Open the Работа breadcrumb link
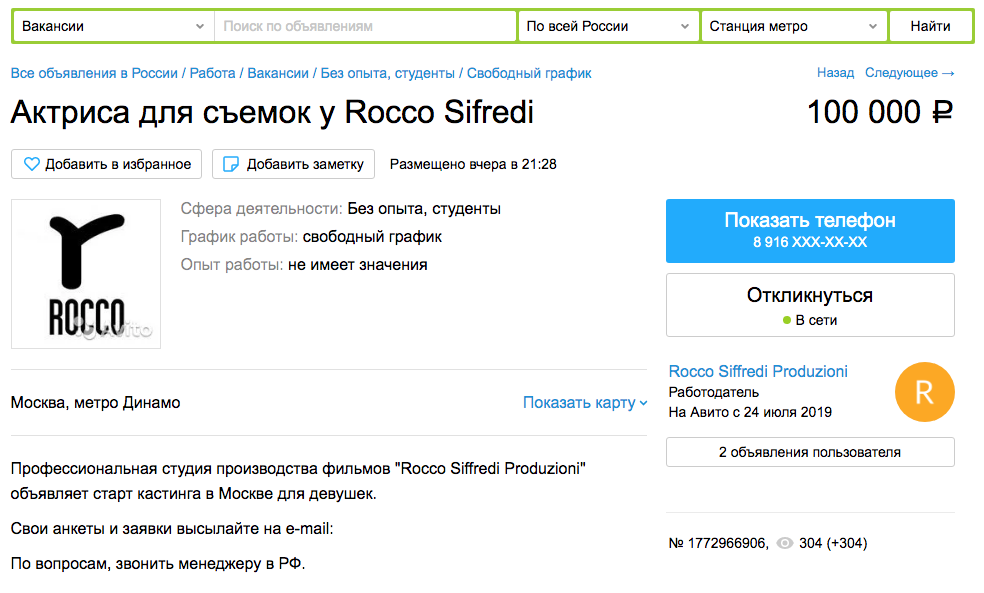 [212, 73]
